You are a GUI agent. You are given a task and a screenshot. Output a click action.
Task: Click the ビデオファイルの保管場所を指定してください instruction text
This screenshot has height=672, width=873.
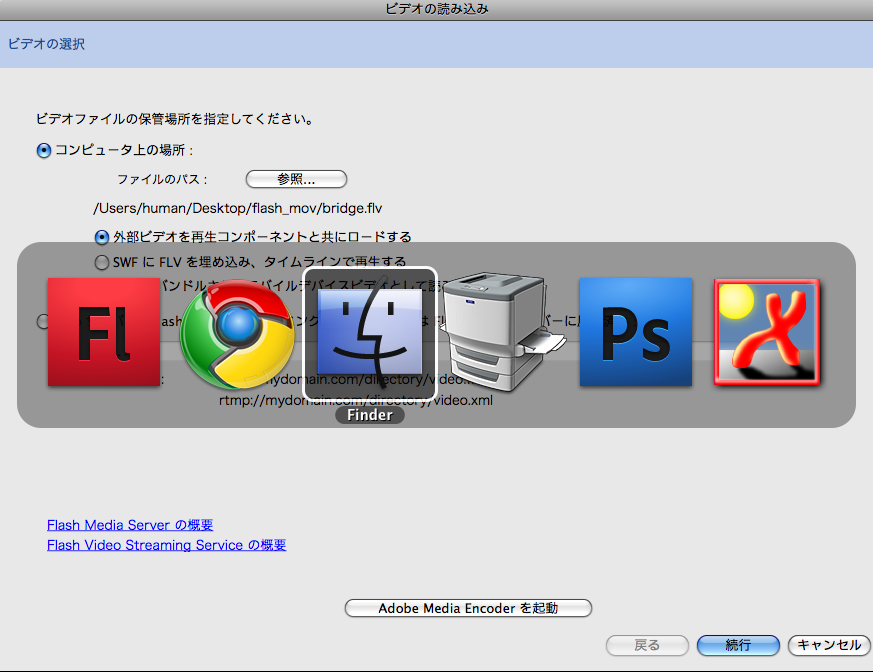pos(175,119)
